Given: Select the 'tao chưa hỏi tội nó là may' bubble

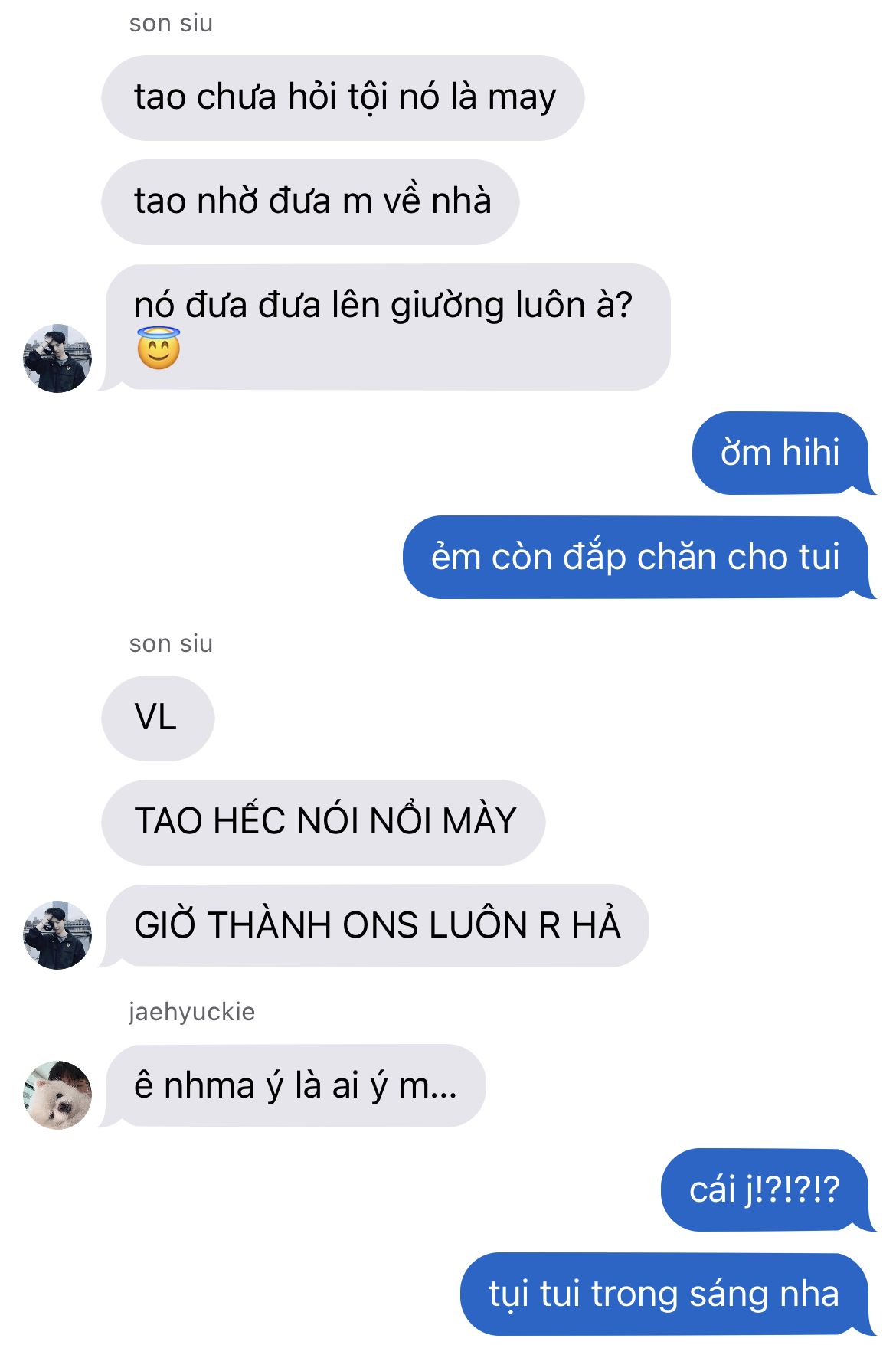Looking at the screenshot, I should (343, 98).
